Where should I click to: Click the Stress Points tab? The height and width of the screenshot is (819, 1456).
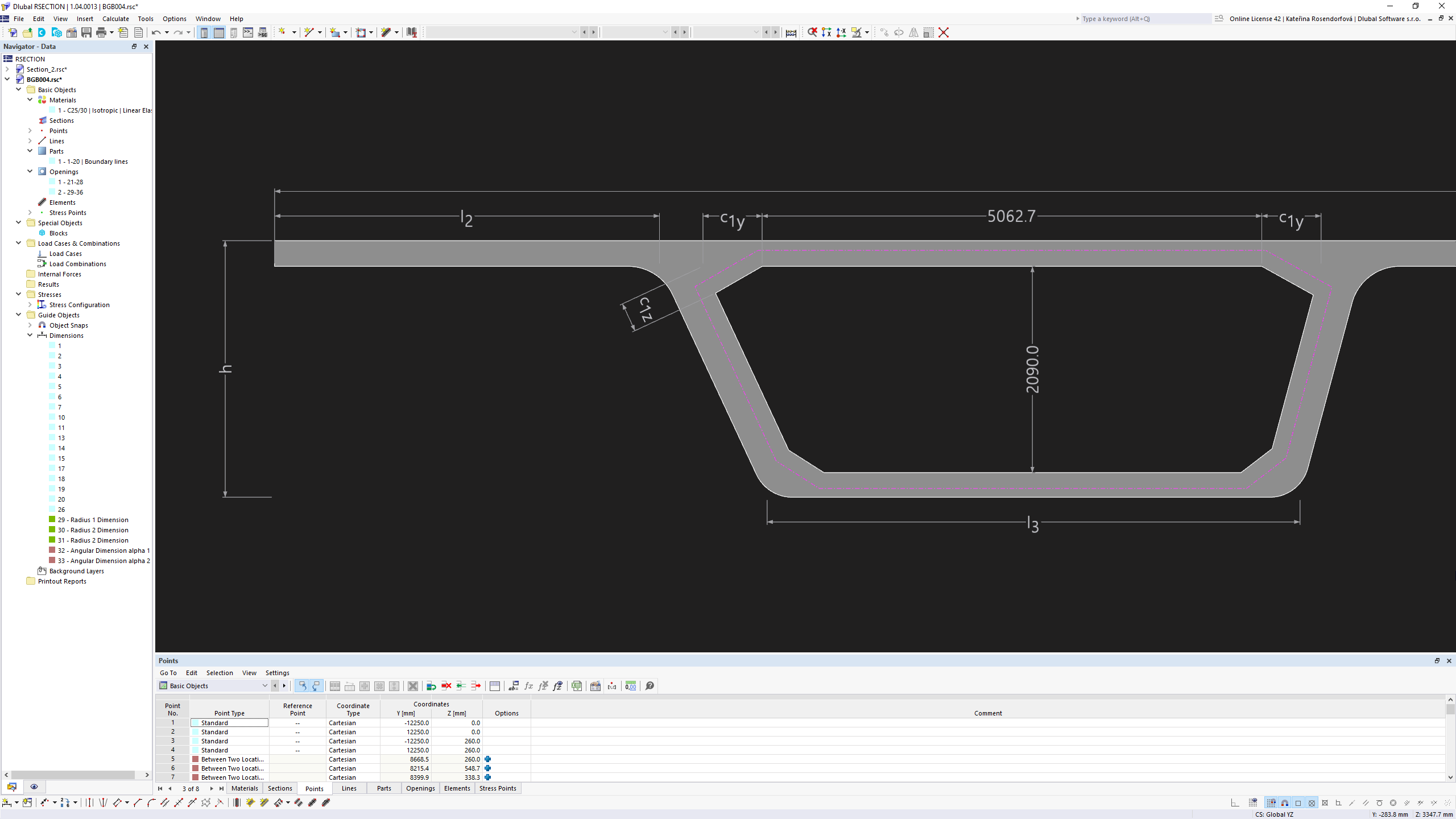(x=497, y=789)
